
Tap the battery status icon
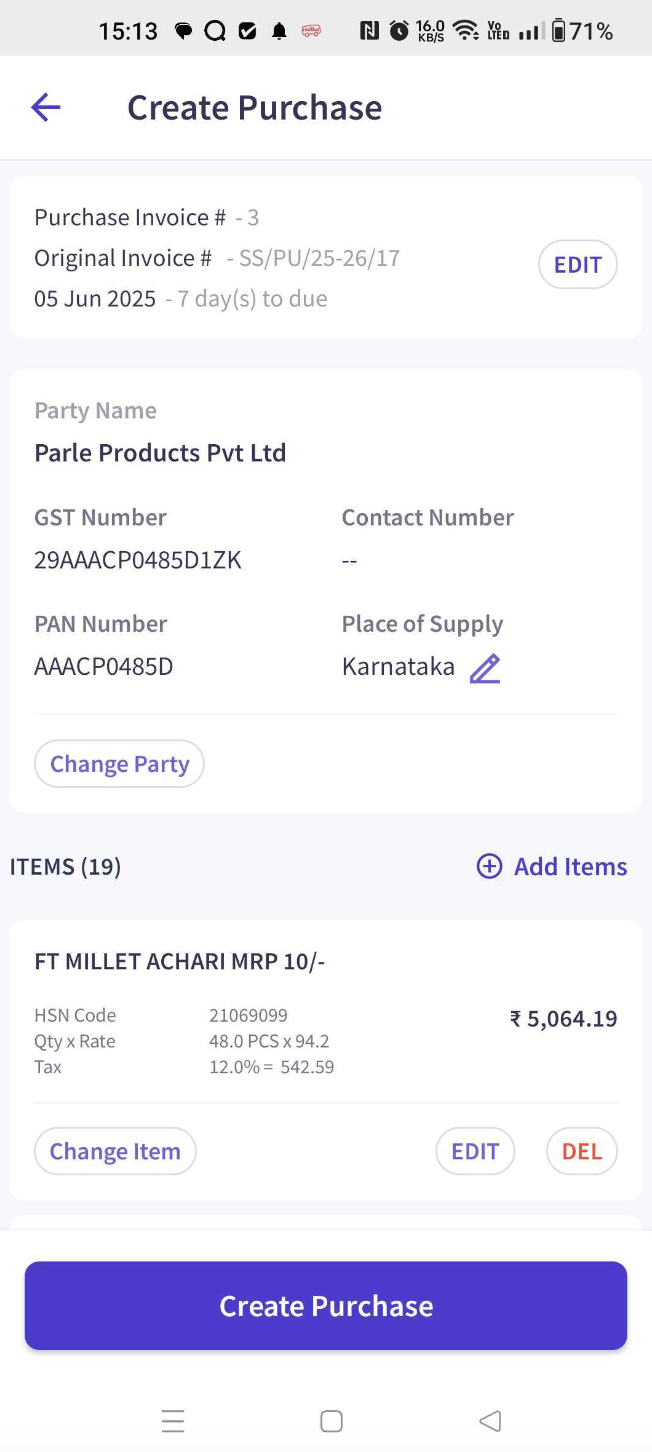point(558,31)
